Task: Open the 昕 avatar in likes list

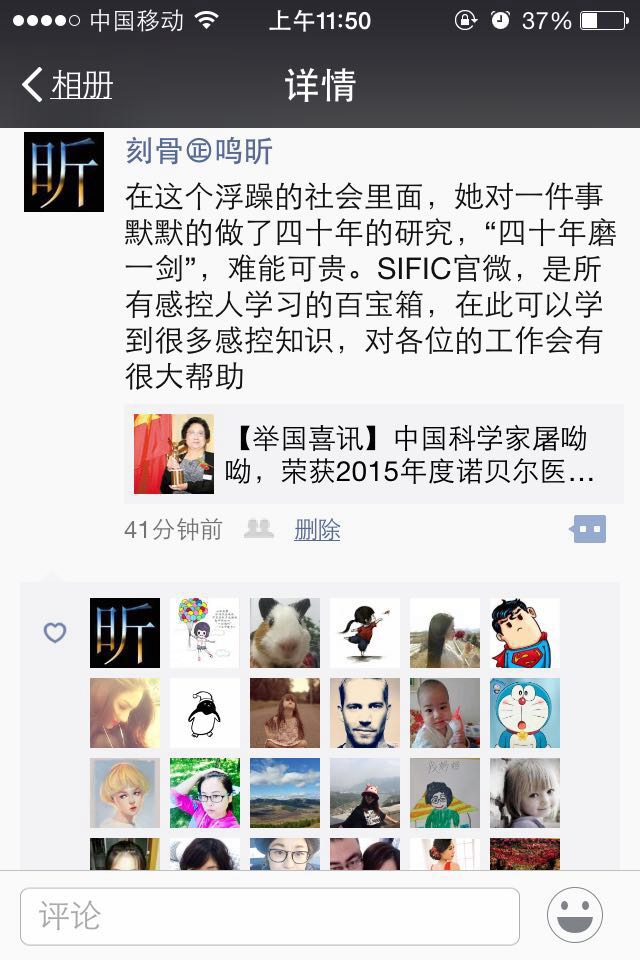Action: pyautogui.click(x=125, y=632)
